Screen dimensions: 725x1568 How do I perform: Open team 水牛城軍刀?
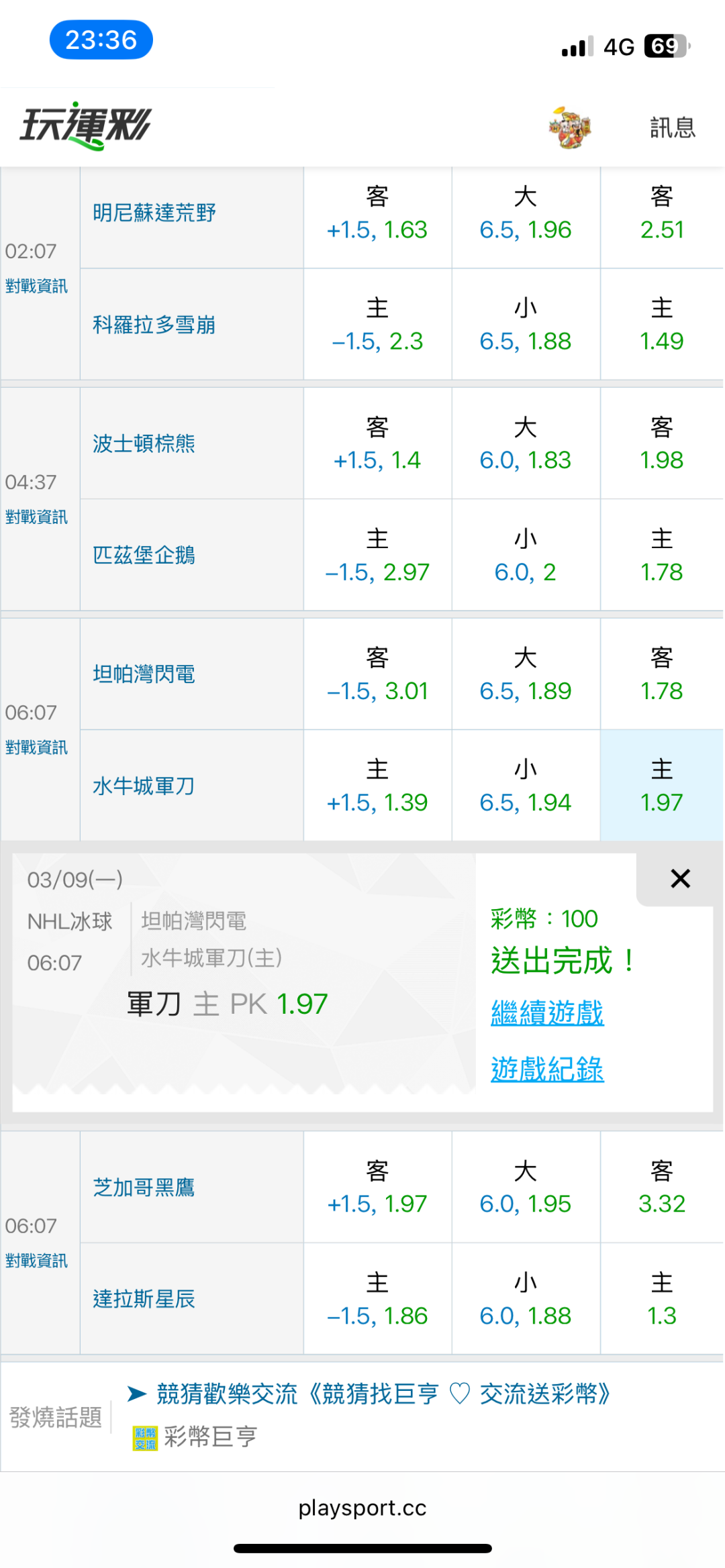tap(144, 786)
